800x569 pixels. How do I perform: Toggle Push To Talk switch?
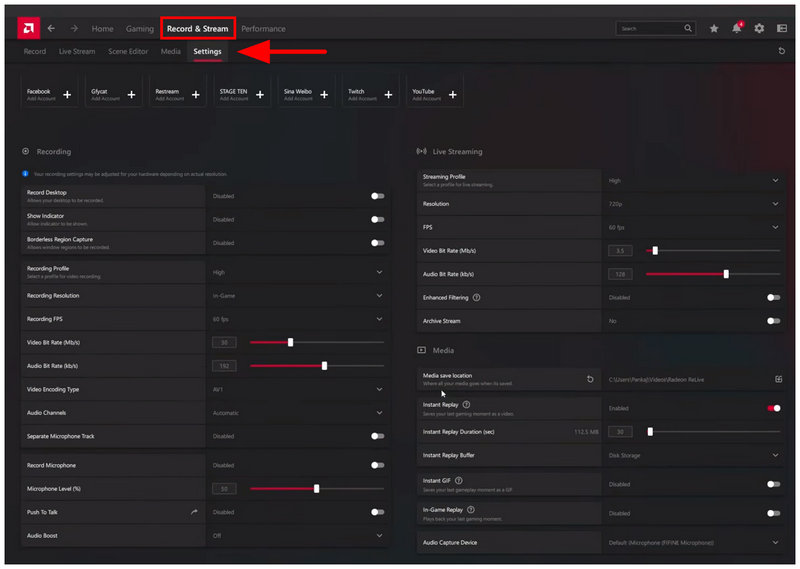378,512
